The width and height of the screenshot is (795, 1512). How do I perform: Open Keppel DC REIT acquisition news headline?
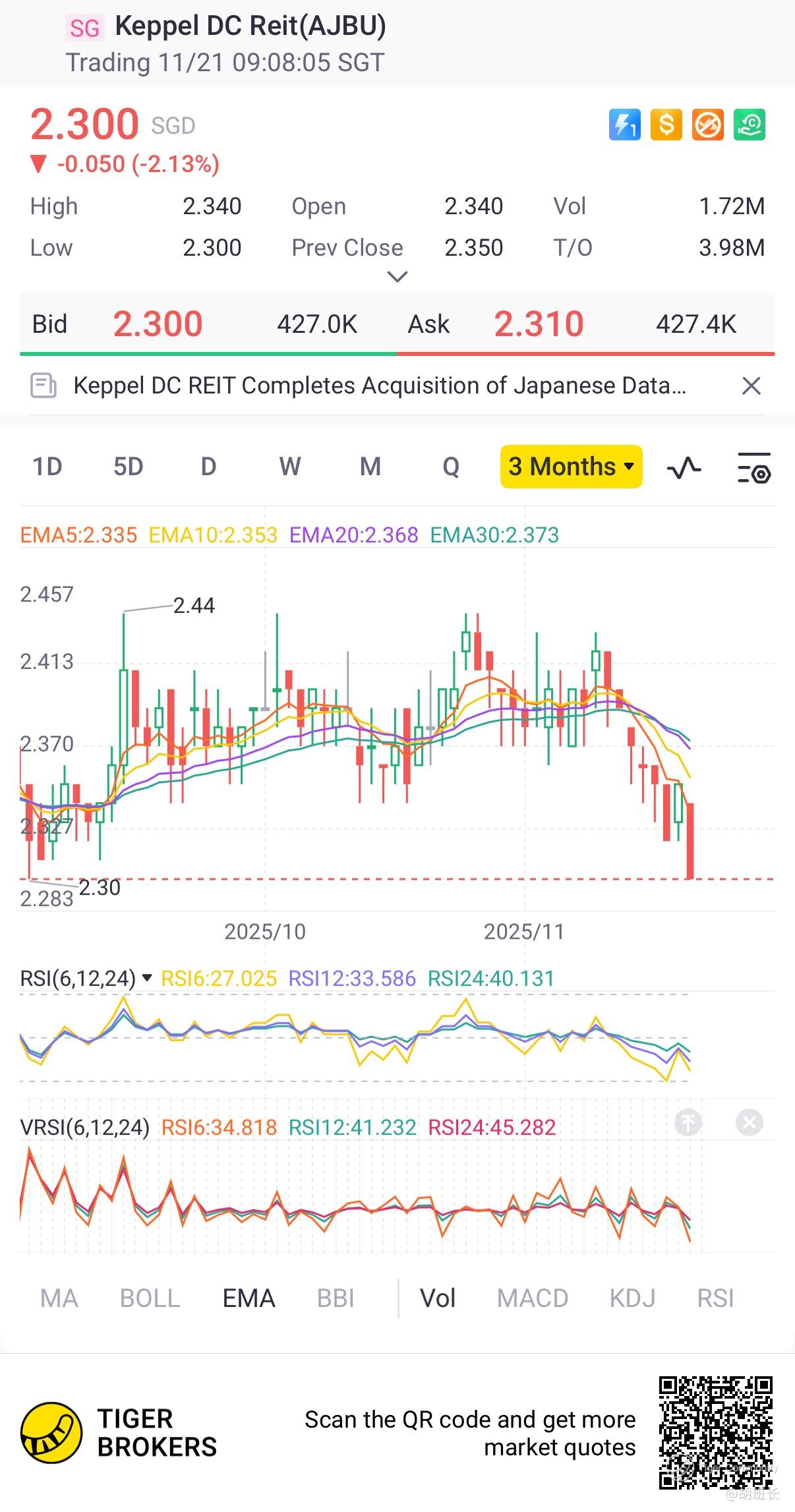[380, 386]
